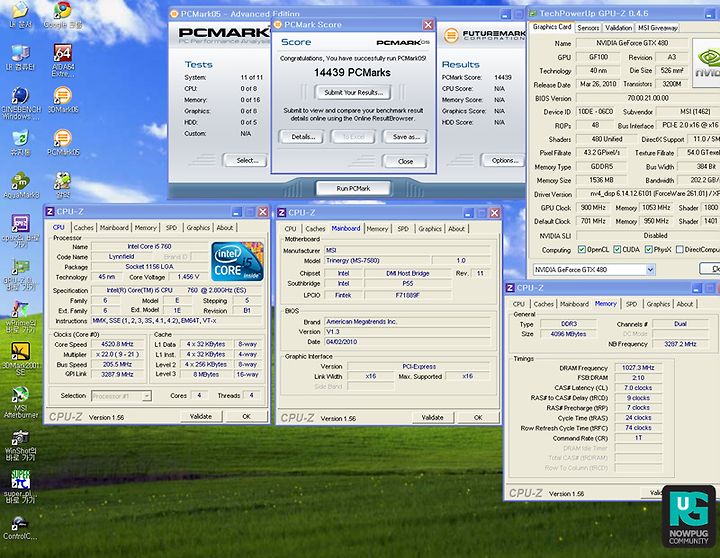This screenshot has width=720, height=558.
Task: Select Mainboard tab in left CPU-Z window
Action: pos(114,227)
